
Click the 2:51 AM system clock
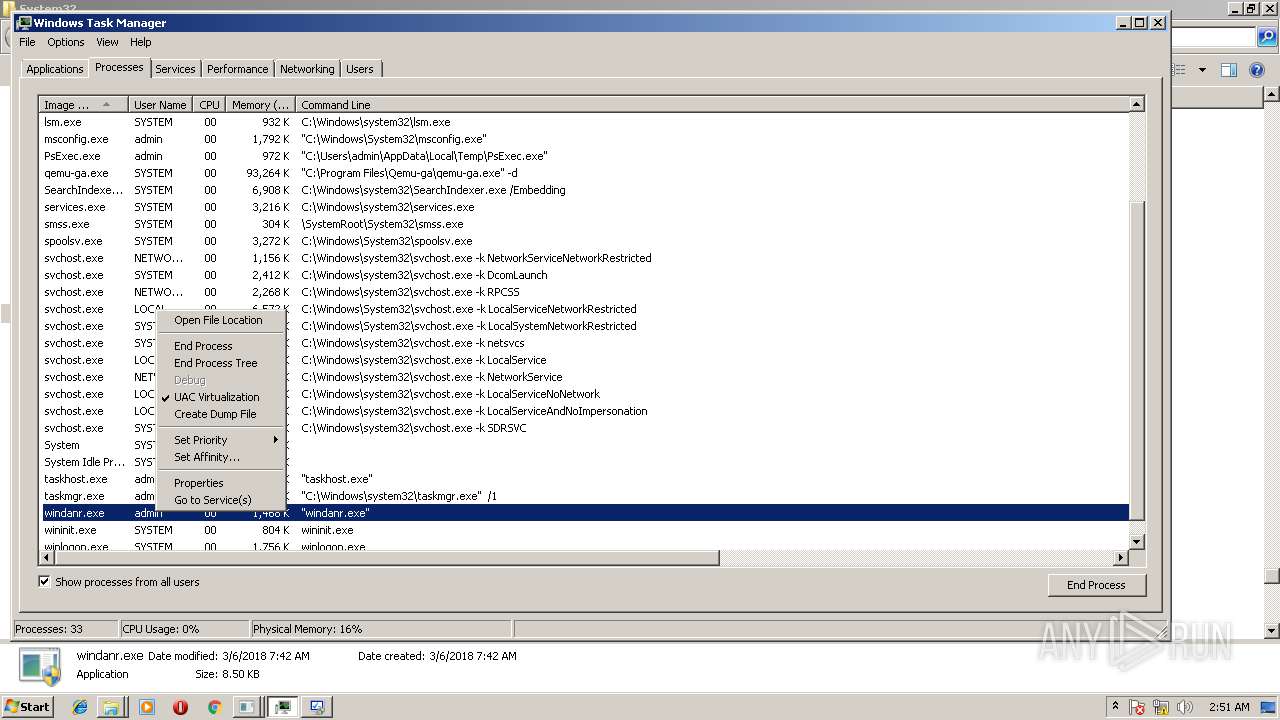tap(1228, 707)
